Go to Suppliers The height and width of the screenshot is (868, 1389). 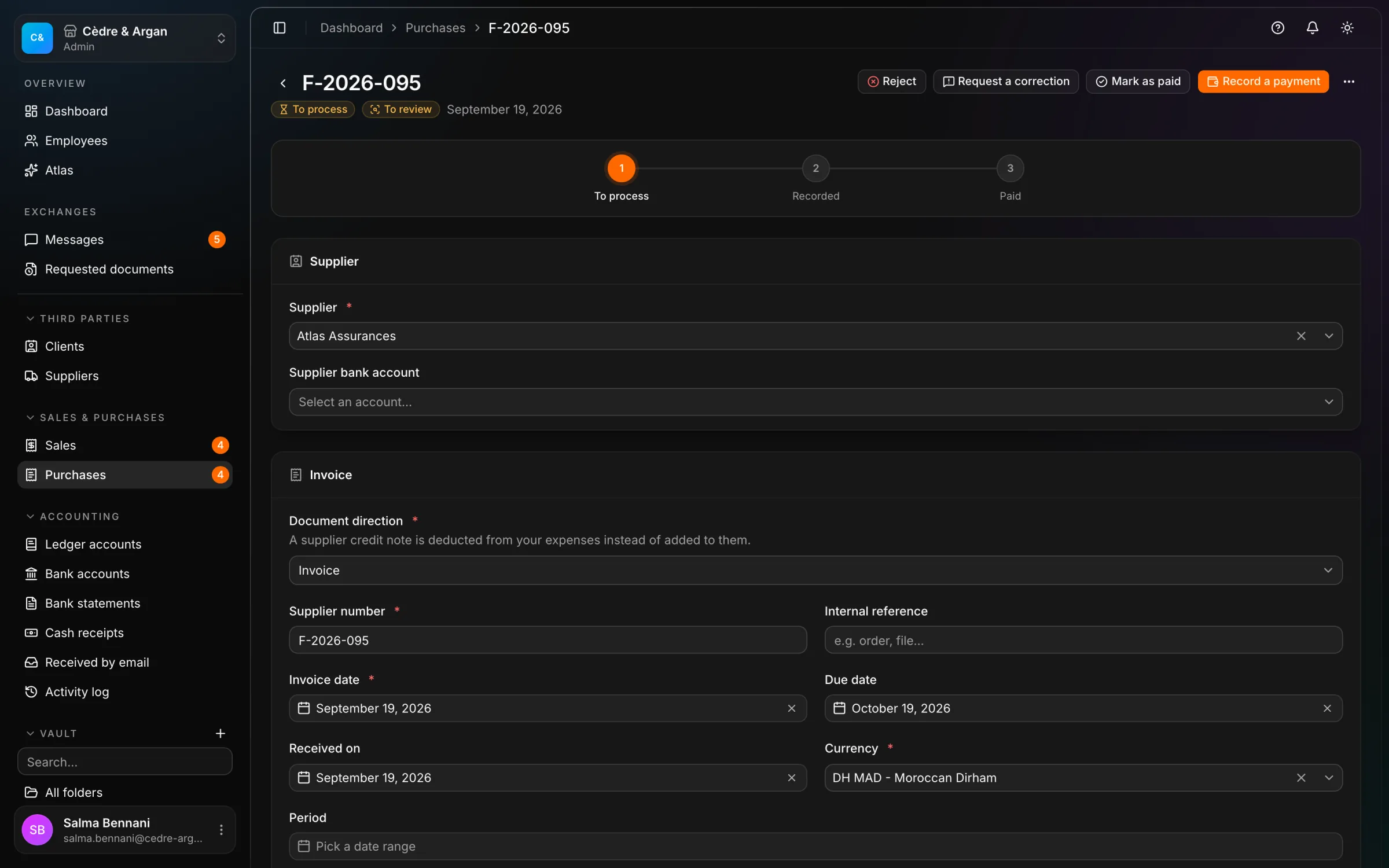coord(125,376)
